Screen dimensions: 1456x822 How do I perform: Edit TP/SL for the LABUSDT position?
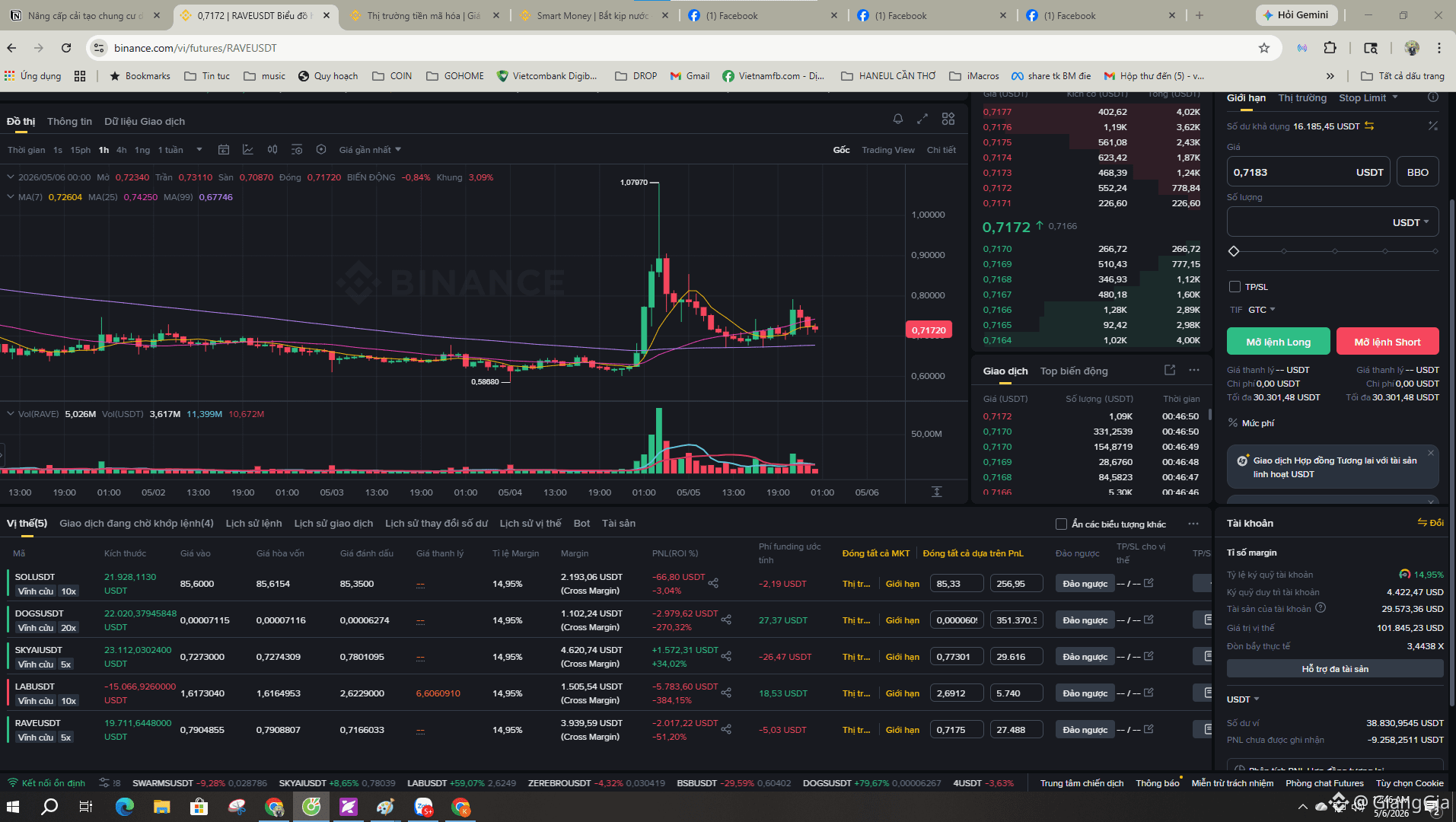[x=1149, y=693]
